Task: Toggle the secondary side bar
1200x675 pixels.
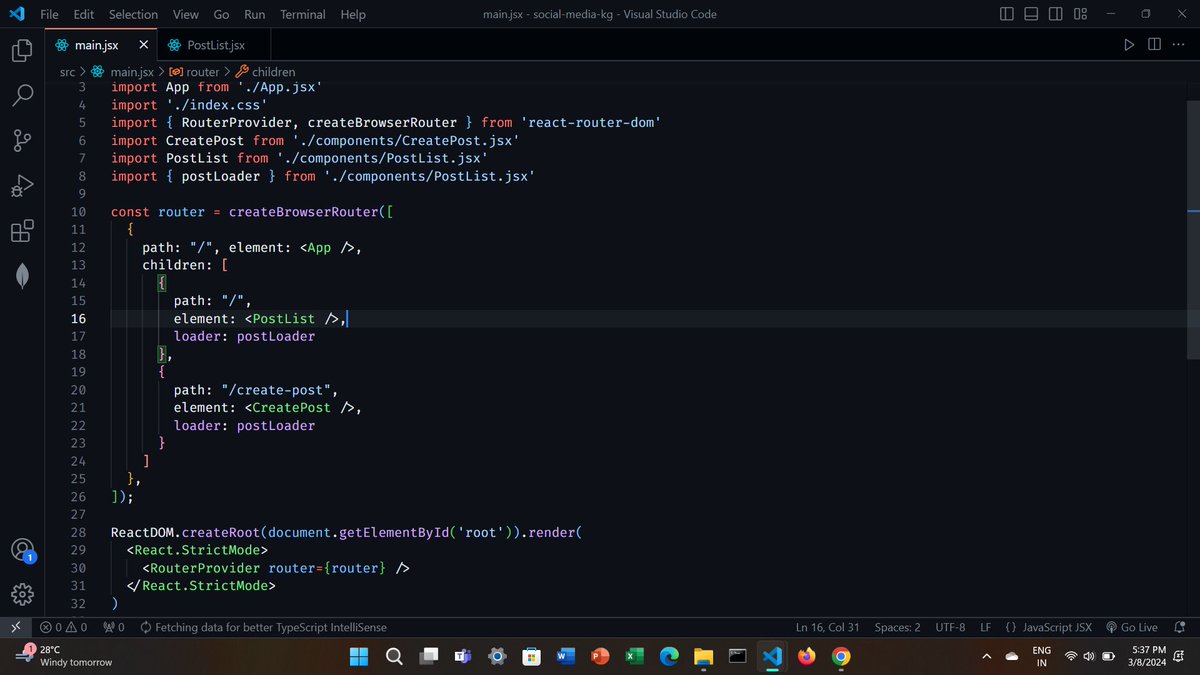Action: point(1055,13)
